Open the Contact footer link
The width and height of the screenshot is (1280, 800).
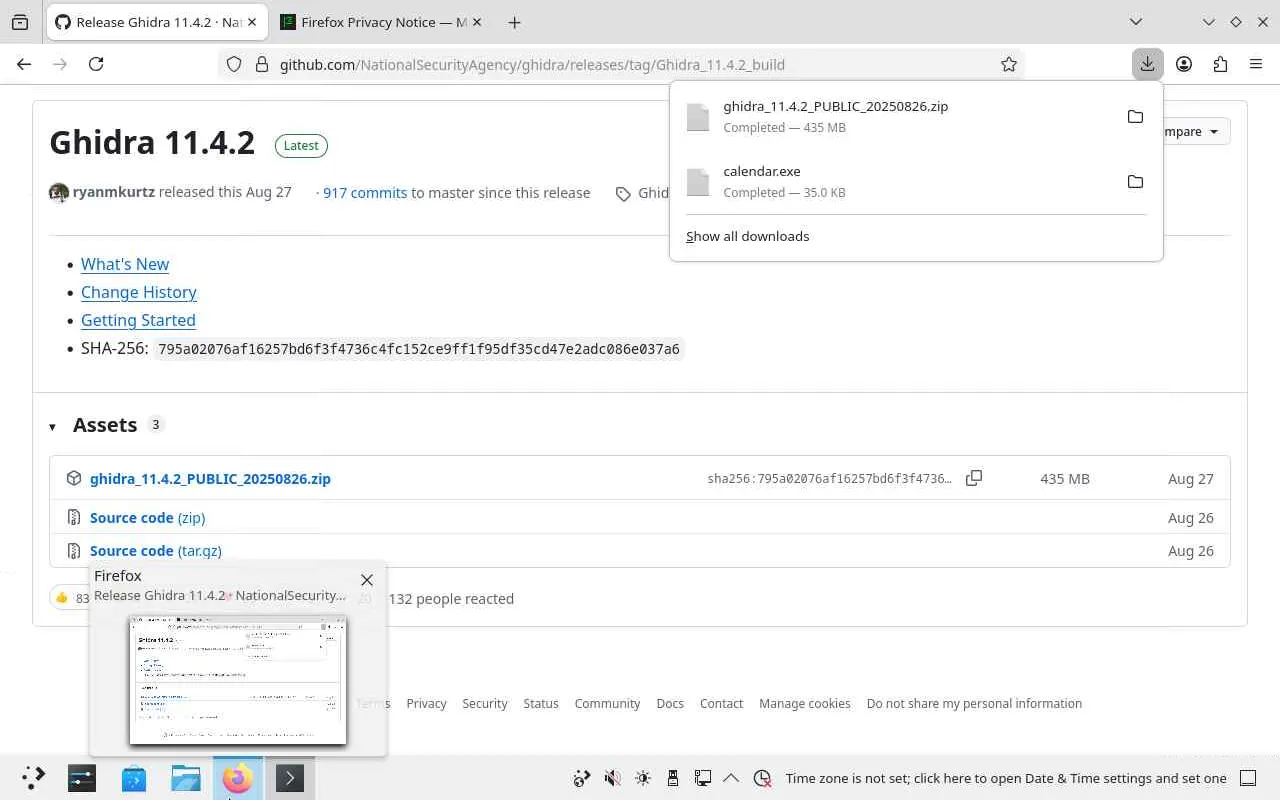coord(721,703)
